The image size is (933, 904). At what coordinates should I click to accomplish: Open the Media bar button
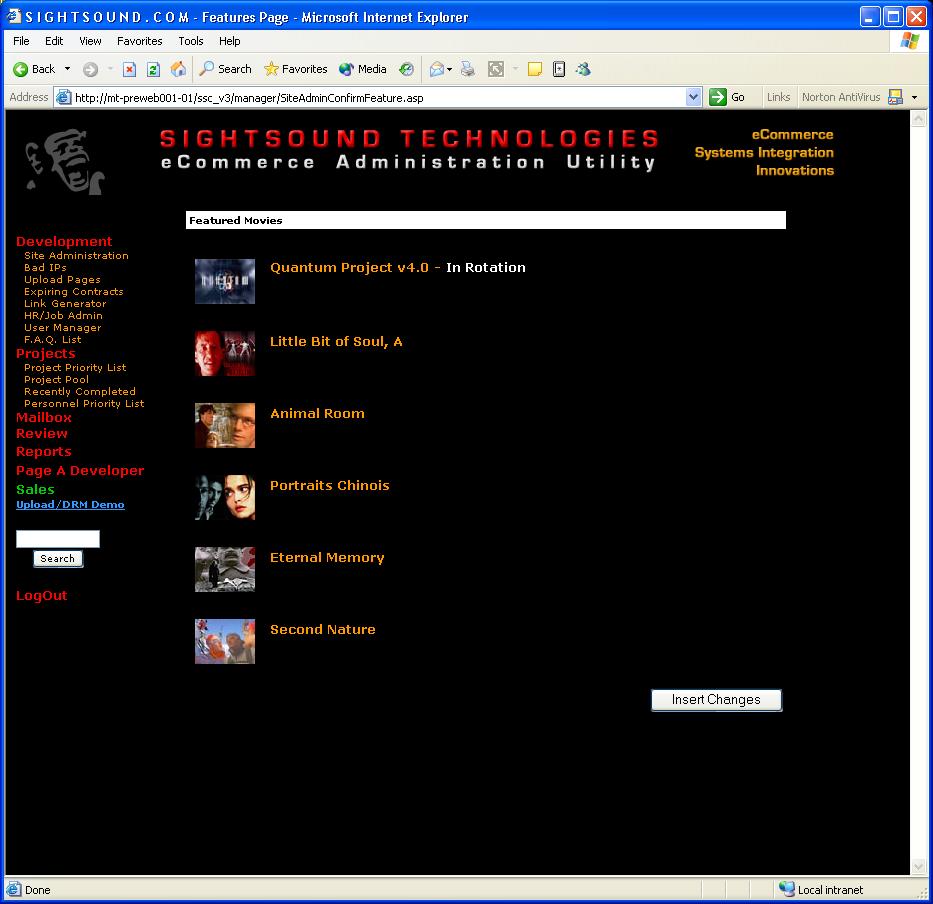click(x=362, y=70)
